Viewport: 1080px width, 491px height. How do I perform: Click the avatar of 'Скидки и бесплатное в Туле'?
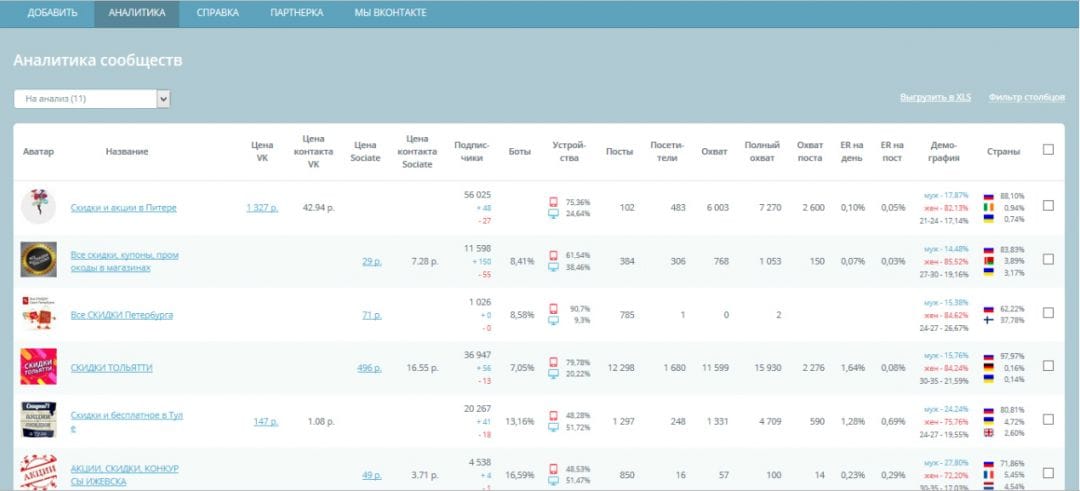[x=39, y=420]
